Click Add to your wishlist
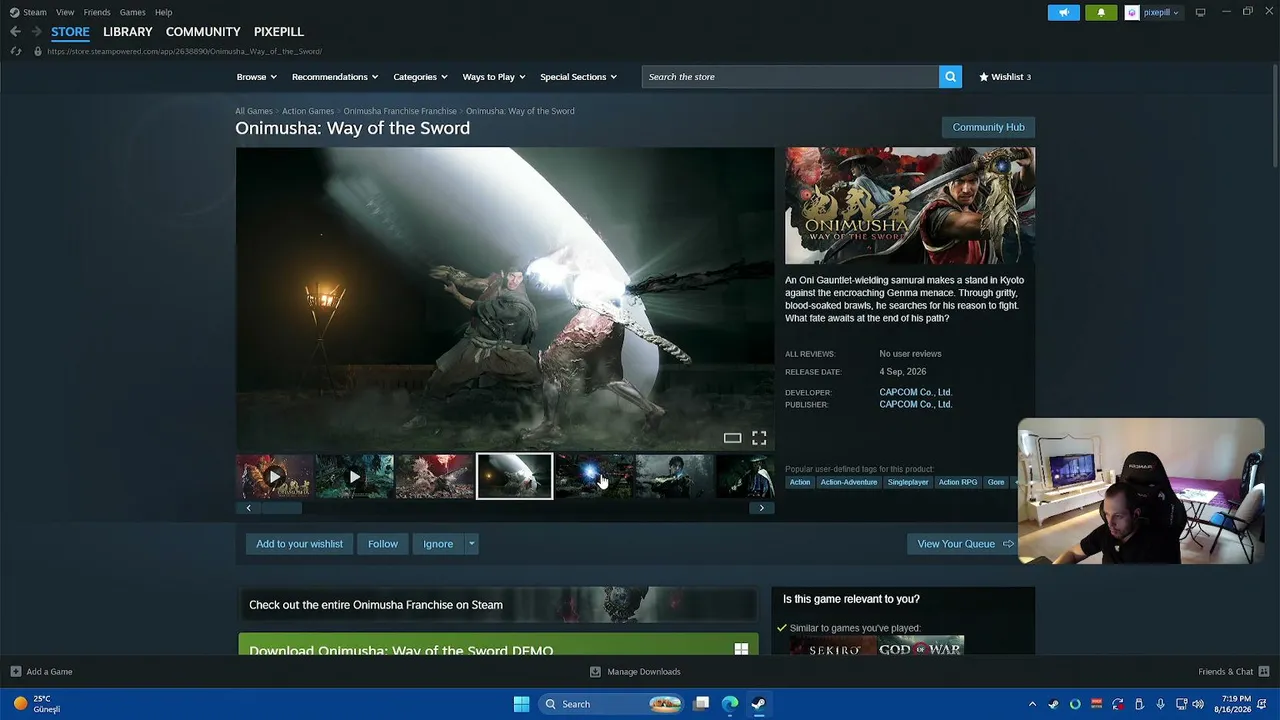 tap(299, 544)
